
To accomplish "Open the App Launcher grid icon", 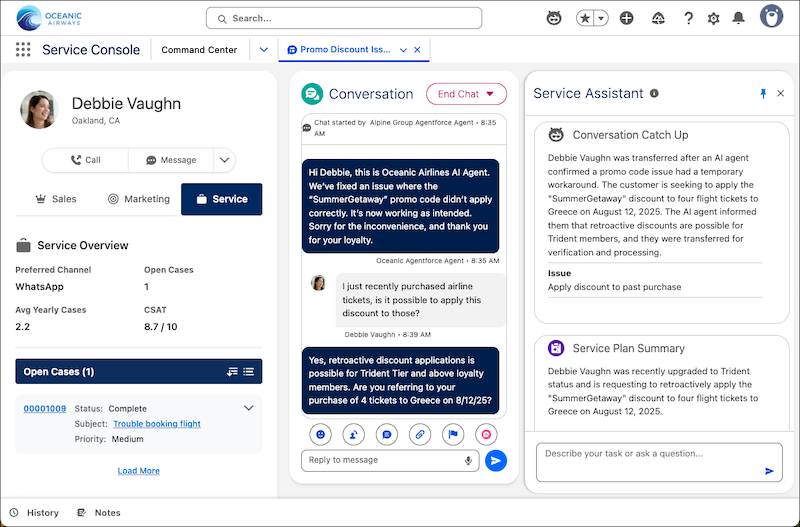I will click(x=23, y=49).
